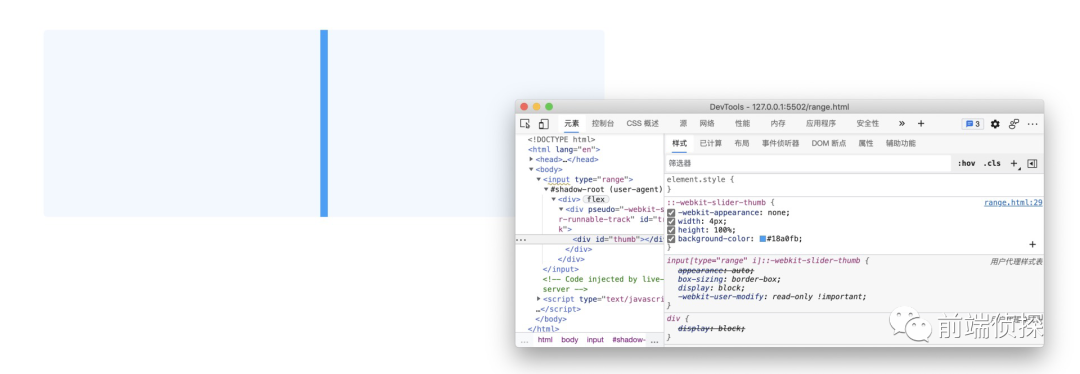1080x374 pixels.
Task: Click the box-sizing: border-box declaration
Action: click(729, 279)
